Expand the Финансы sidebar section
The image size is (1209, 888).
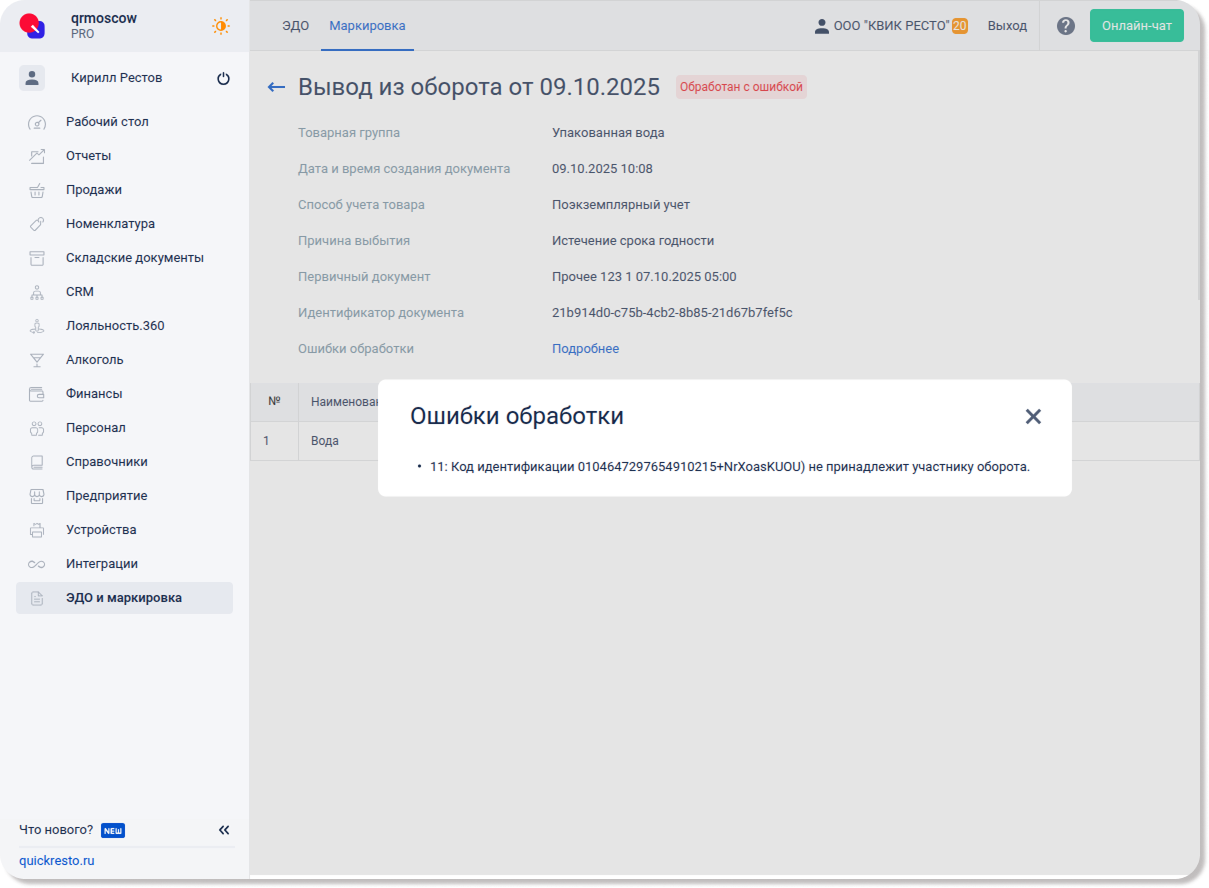tap(94, 394)
